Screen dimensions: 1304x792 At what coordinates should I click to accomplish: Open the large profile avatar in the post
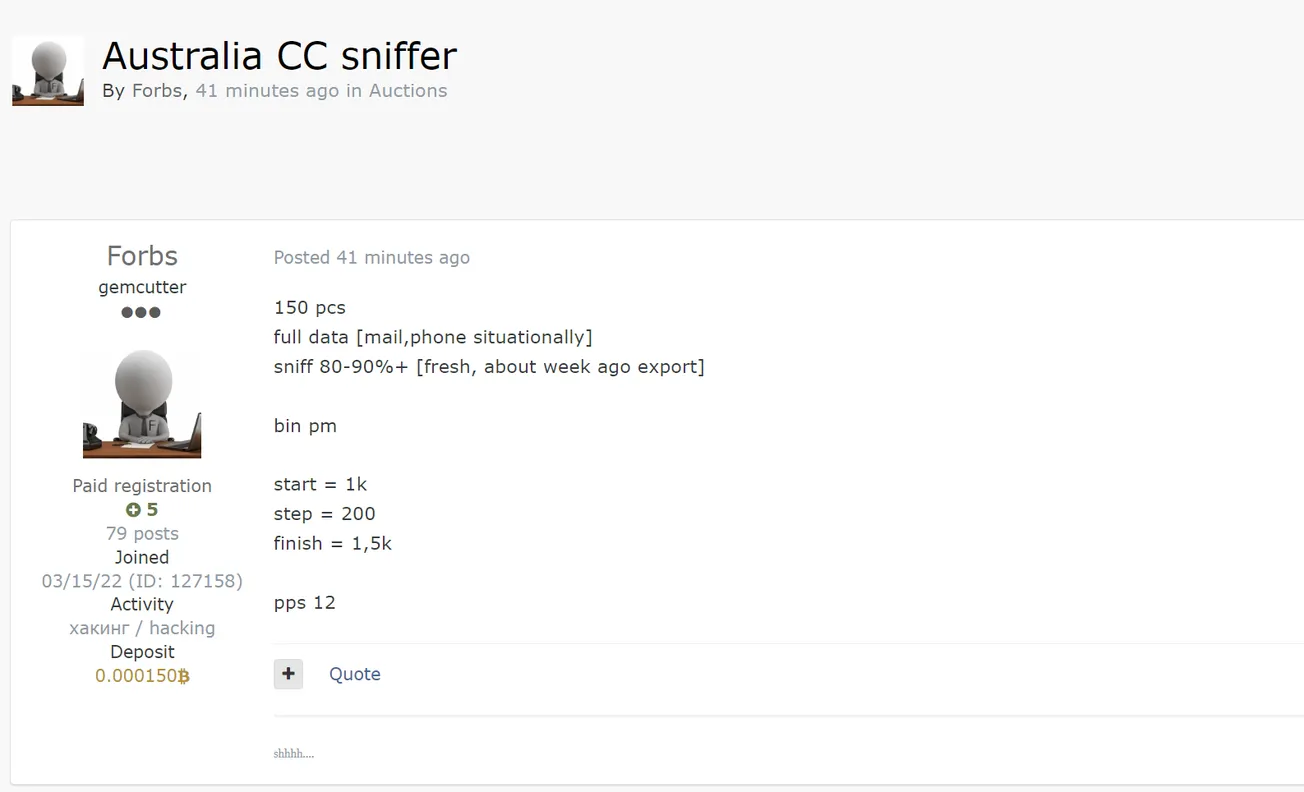click(x=142, y=404)
